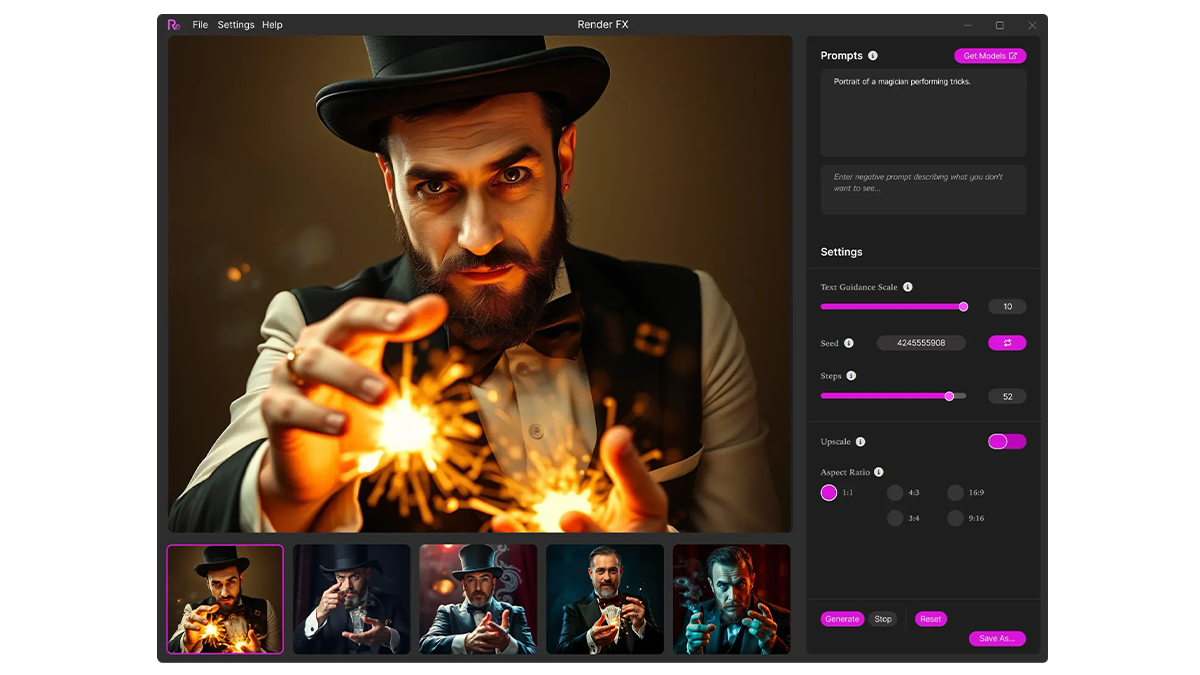This screenshot has width=1200, height=675.
Task: Click the Aspect Ratio info icon
Action: click(x=879, y=472)
